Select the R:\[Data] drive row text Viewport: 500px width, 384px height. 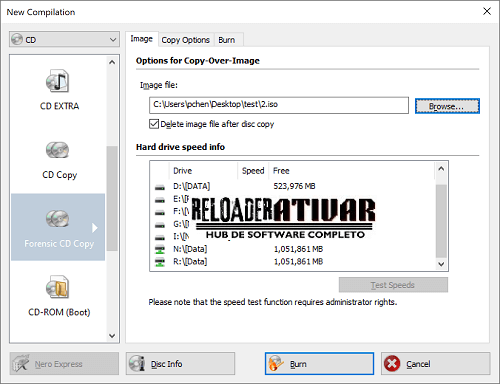(x=190, y=262)
